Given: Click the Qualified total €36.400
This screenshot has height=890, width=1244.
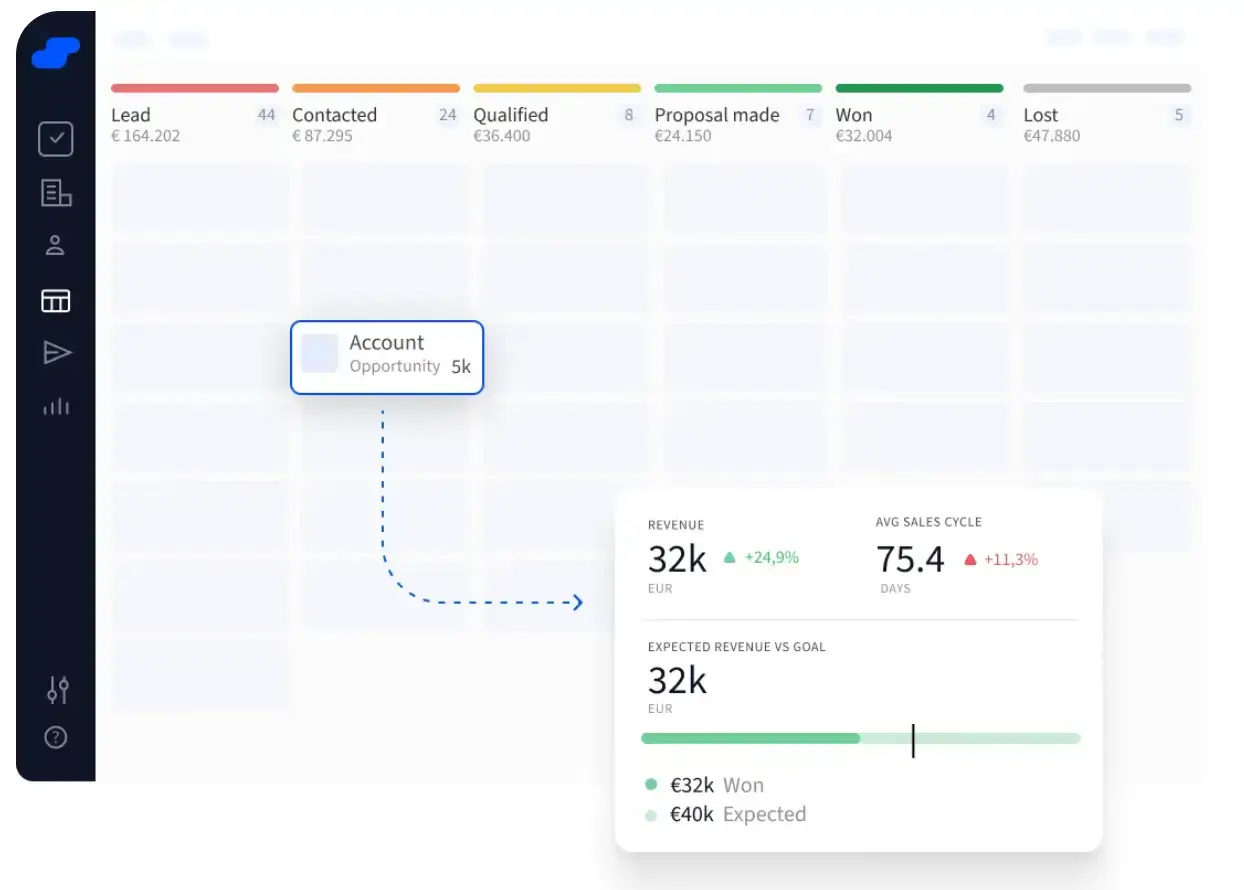Looking at the screenshot, I should (x=502, y=136).
